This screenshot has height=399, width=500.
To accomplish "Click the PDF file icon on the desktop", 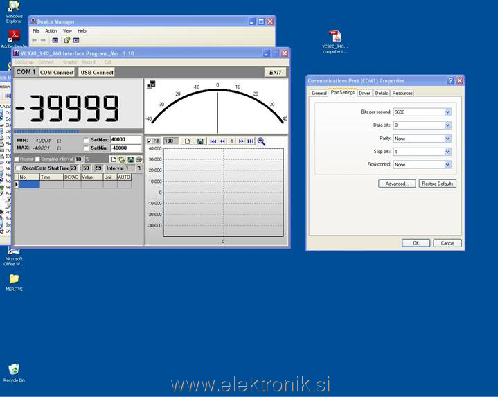I will pyautogui.click(x=335, y=36).
